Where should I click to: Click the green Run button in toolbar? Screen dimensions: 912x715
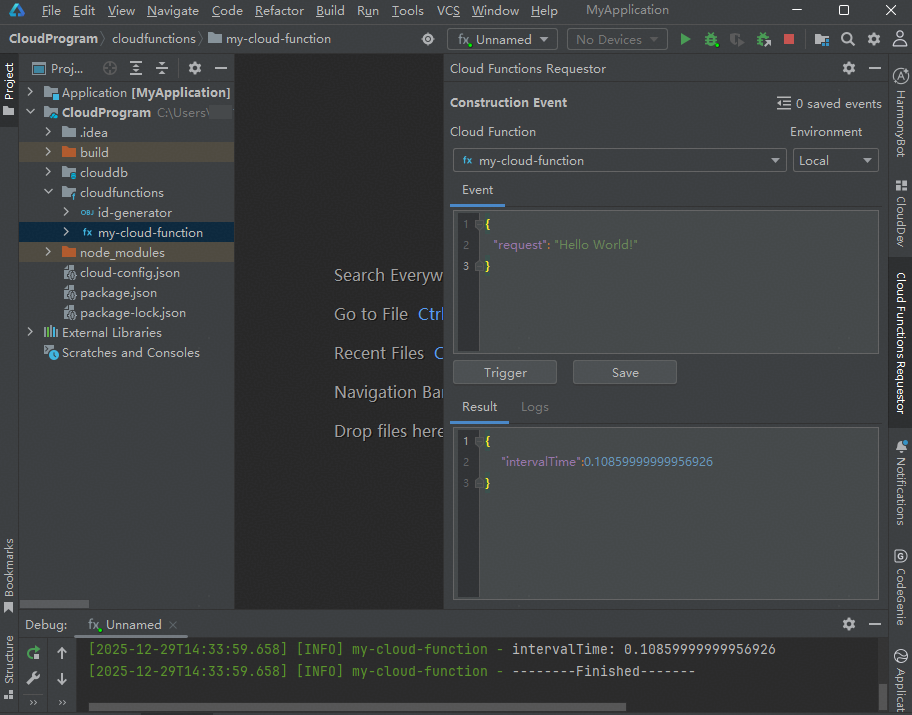pos(685,40)
